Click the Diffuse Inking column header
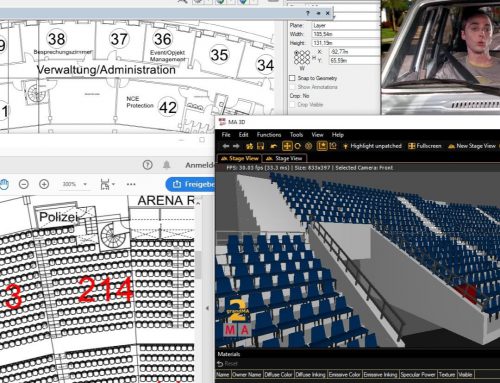This screenshot has height=383, width=500. coord(311,375)
